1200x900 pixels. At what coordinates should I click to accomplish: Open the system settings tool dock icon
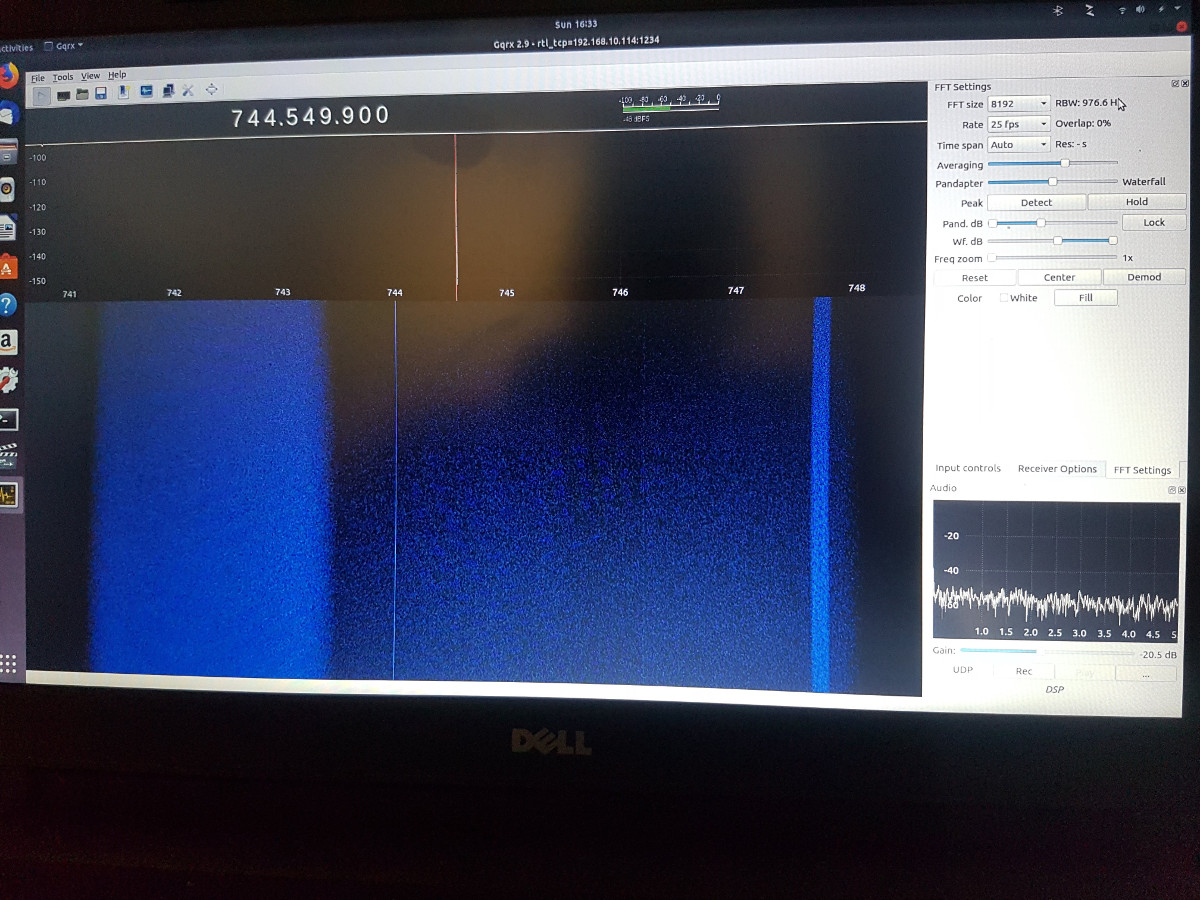pyautogui.click(x=8, y=380)
